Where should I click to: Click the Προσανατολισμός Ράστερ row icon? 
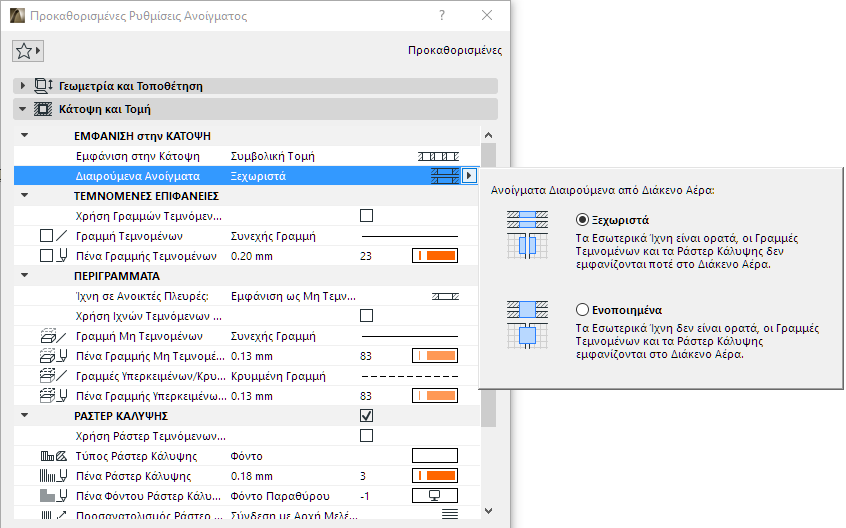pos(53,515)
